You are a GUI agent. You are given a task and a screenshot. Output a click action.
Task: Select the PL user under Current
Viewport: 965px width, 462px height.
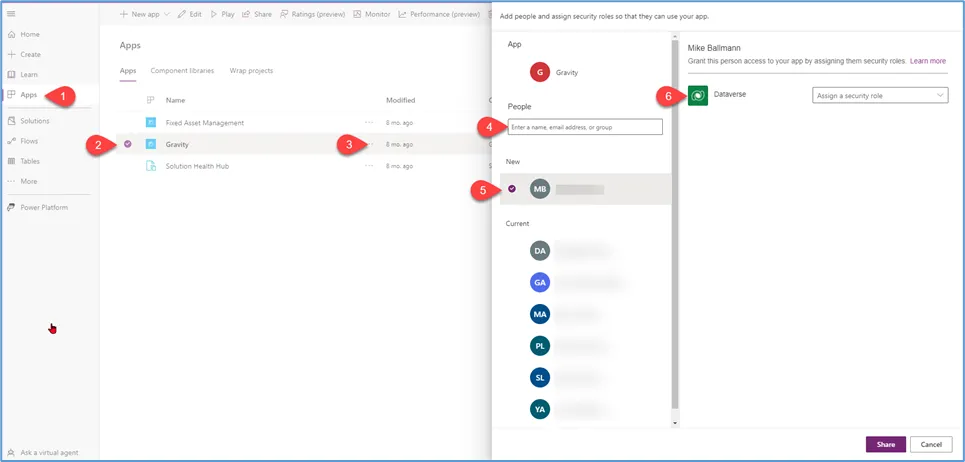[540, 346]
